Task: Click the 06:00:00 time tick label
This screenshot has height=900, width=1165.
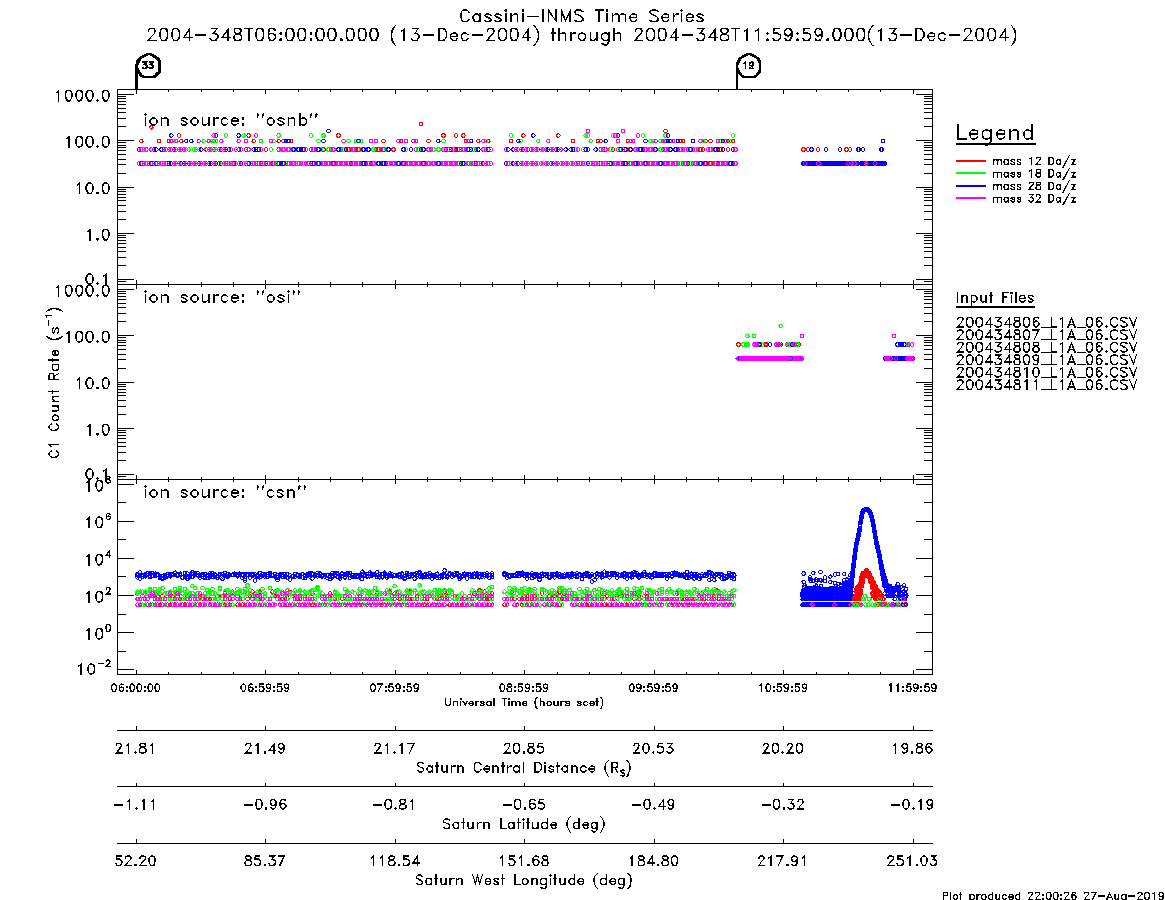Action: coord(135,688)
